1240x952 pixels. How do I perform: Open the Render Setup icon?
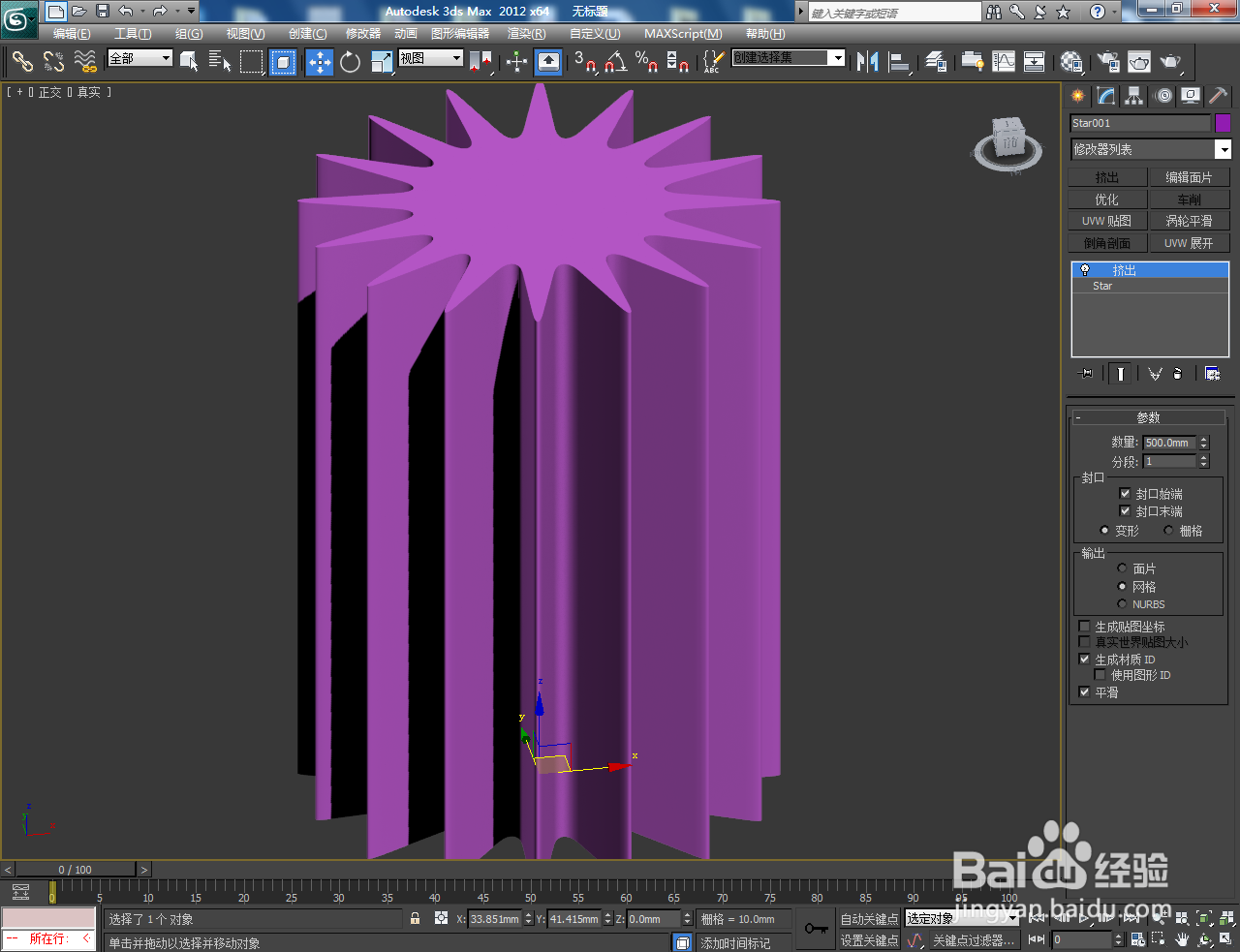(1108, 62)
